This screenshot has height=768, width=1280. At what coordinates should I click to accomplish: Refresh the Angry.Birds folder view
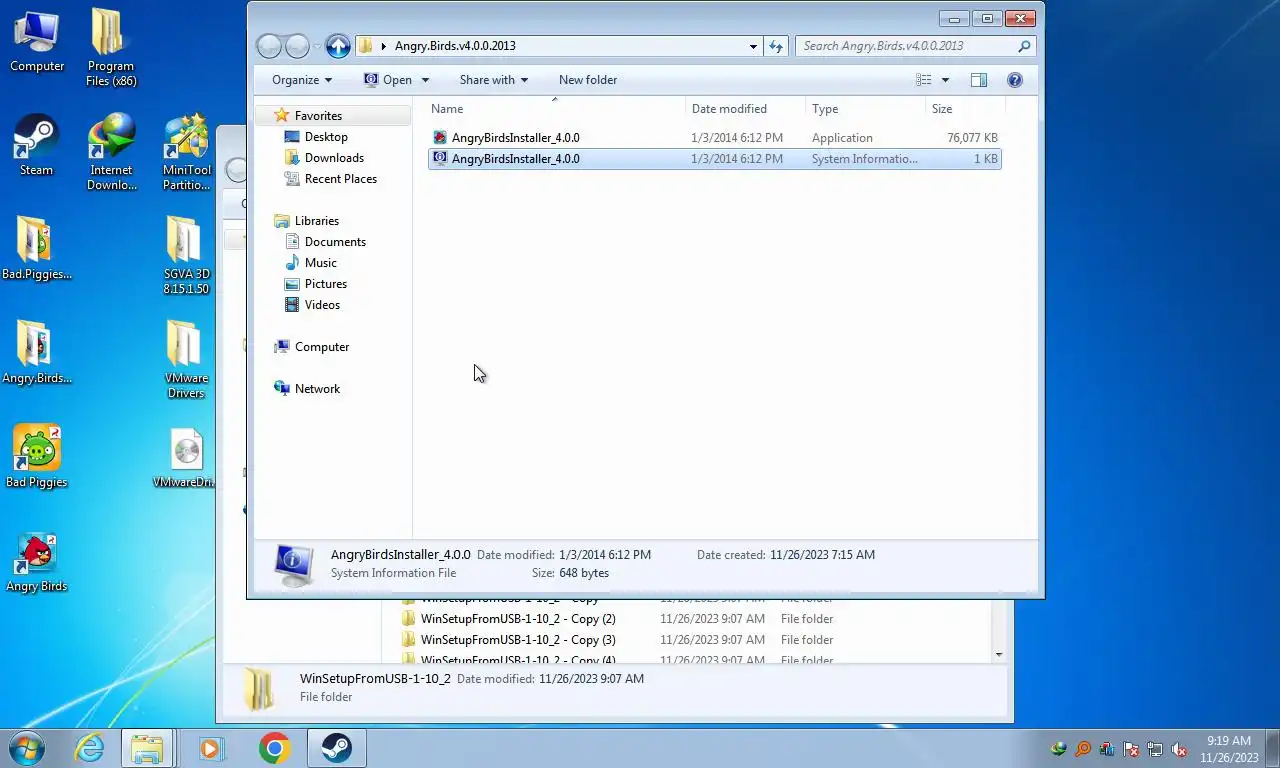pyautogui.click(x=776, y=46)
